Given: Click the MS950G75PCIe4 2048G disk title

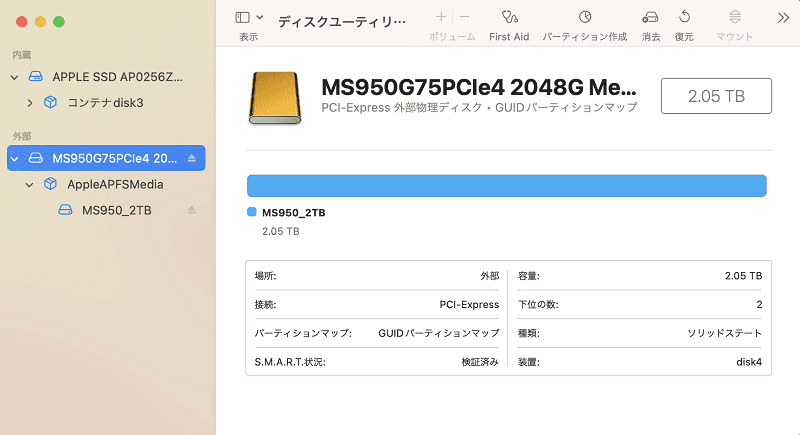Looking at the screenshot, I should 479,88.
